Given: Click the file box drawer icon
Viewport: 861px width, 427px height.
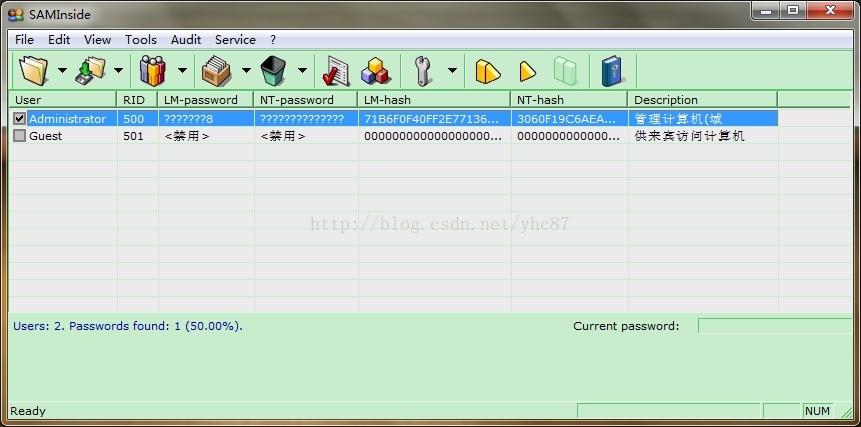Looking at the screenshot, I should coord(216,71).
